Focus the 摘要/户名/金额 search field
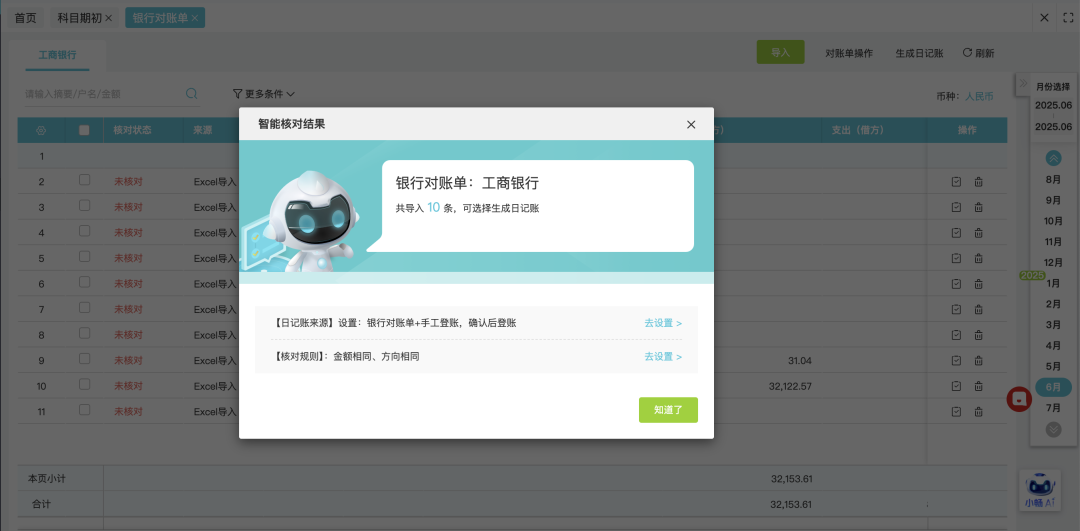 click(103, 94)
